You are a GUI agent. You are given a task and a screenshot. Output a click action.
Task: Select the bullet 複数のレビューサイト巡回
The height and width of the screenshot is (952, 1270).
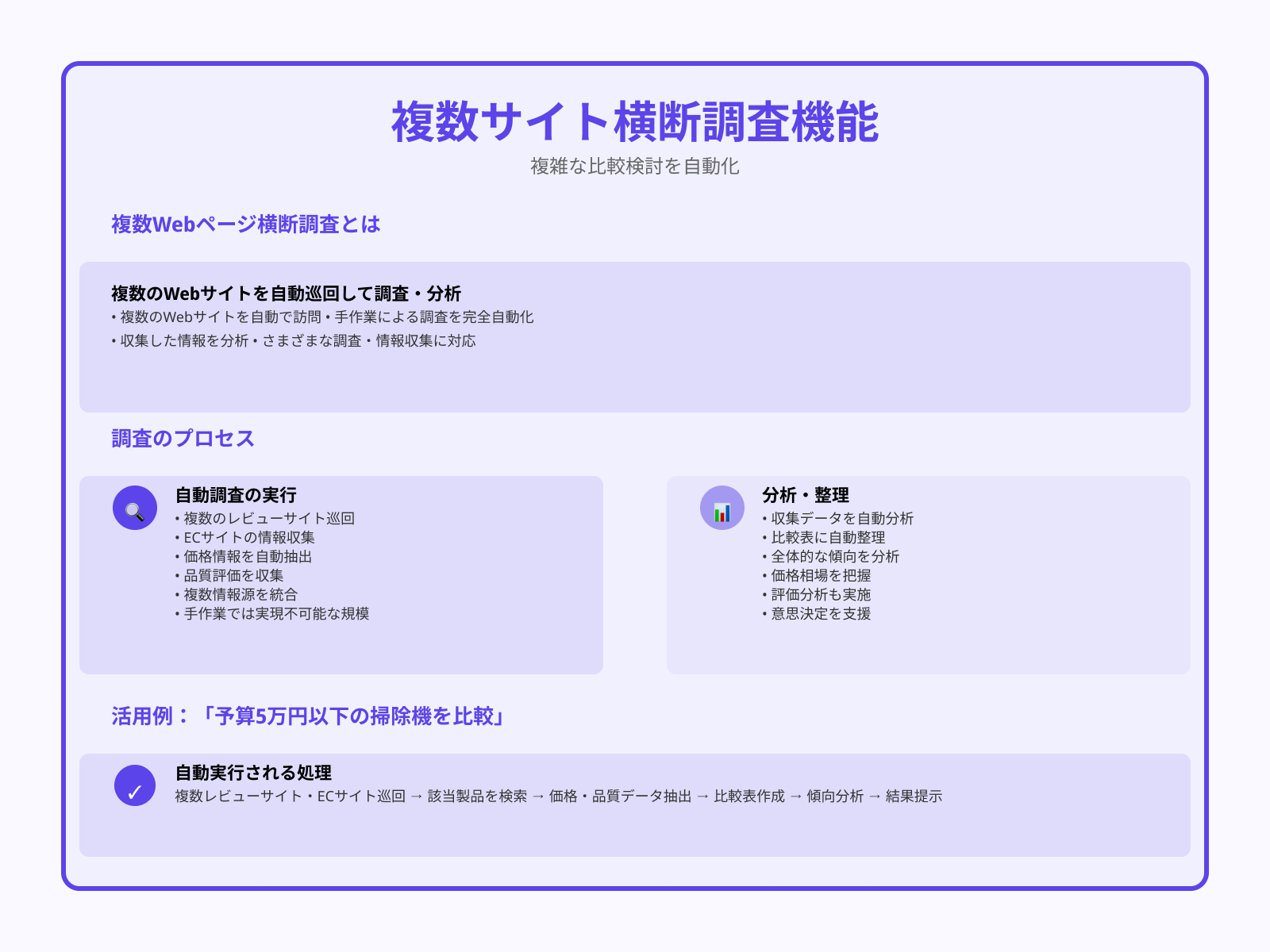(266, 518)
